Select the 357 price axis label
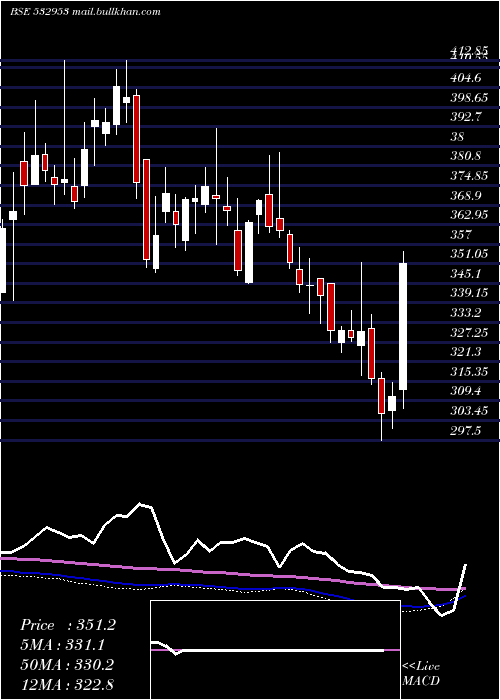Screen dimensions: 500x700 pos(460,234)
